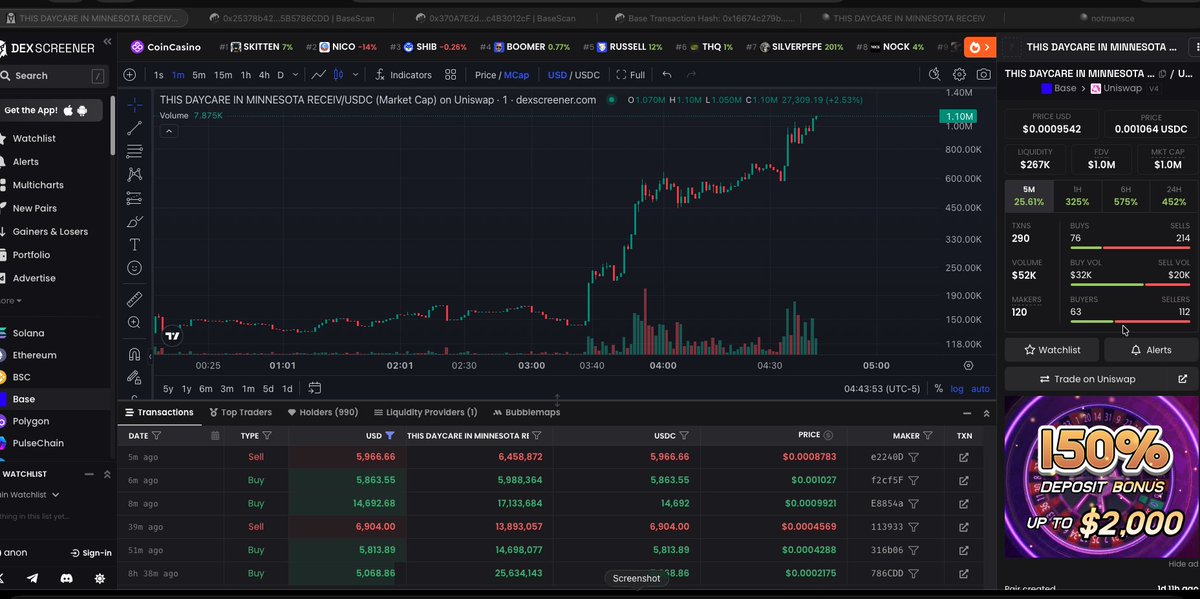Image resolution: width=1200 pixels, height=599 pixels.
Task: Toggle log scale on the chart
Action: [x=958, y=388]
